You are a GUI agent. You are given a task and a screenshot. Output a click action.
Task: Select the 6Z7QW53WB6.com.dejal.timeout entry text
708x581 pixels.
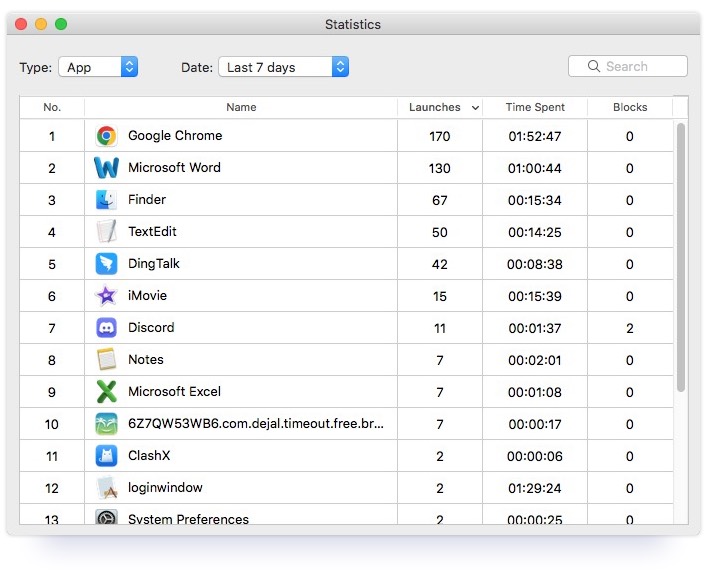coord(256,423)
